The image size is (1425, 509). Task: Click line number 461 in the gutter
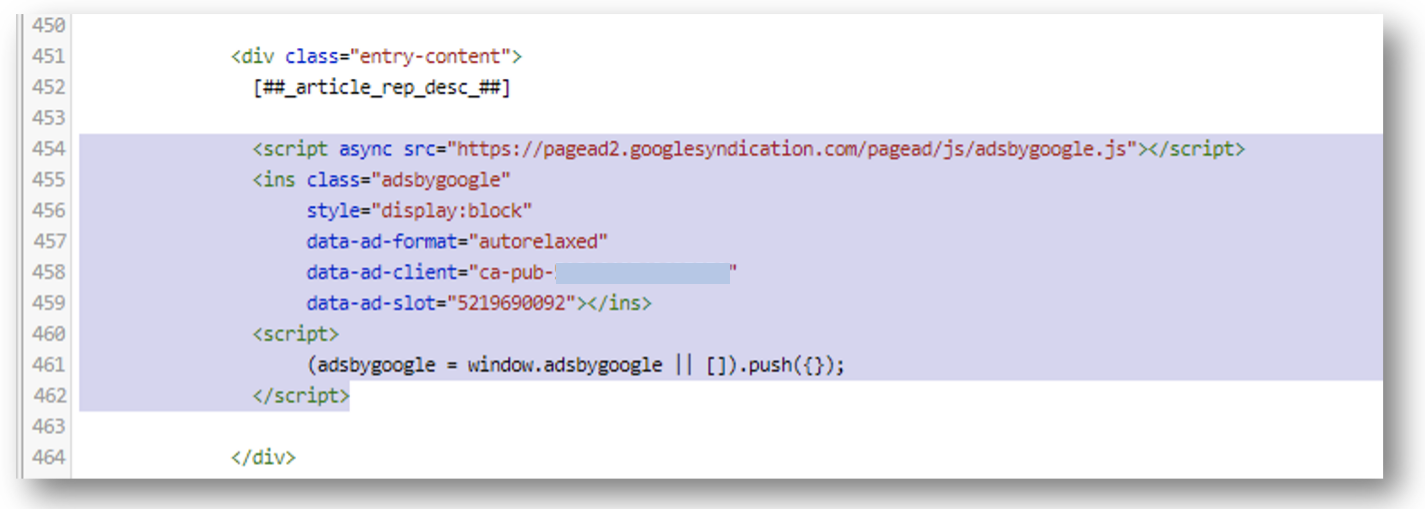48,365
